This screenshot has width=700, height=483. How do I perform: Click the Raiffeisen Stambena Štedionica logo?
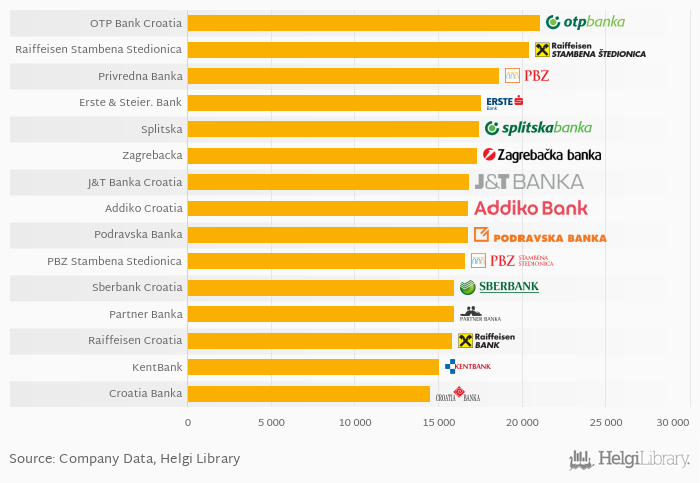(590, 49)
